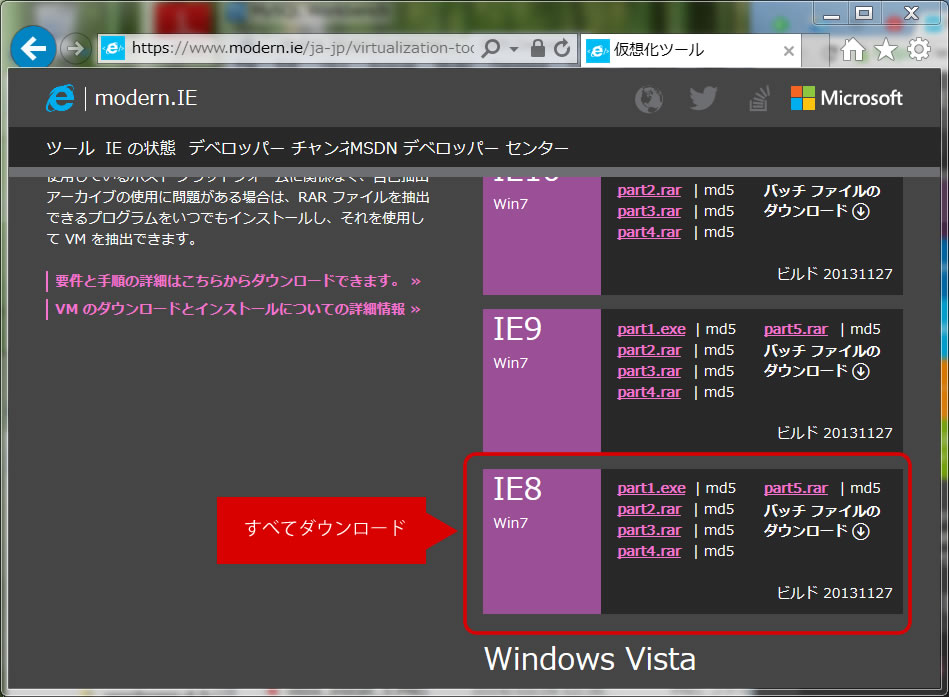Click md5 next to IE8 part3.rar
Image resolution: width=949 pixels, height=697 pixels.
tap(718, 531)
